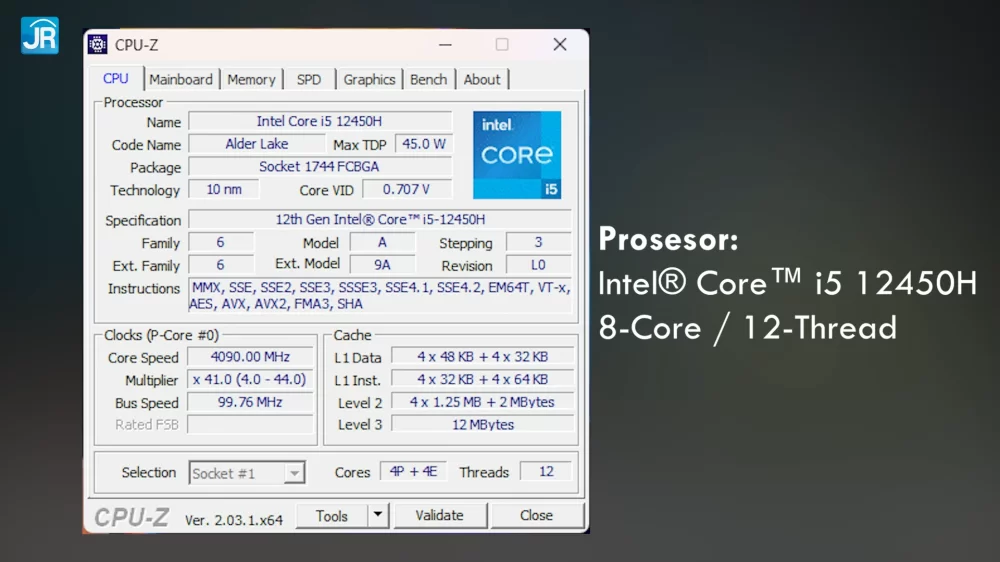Click the Revision value L0
Image resolution: width=1000 pixels, height=562 pixels.
tap(538, 265)
